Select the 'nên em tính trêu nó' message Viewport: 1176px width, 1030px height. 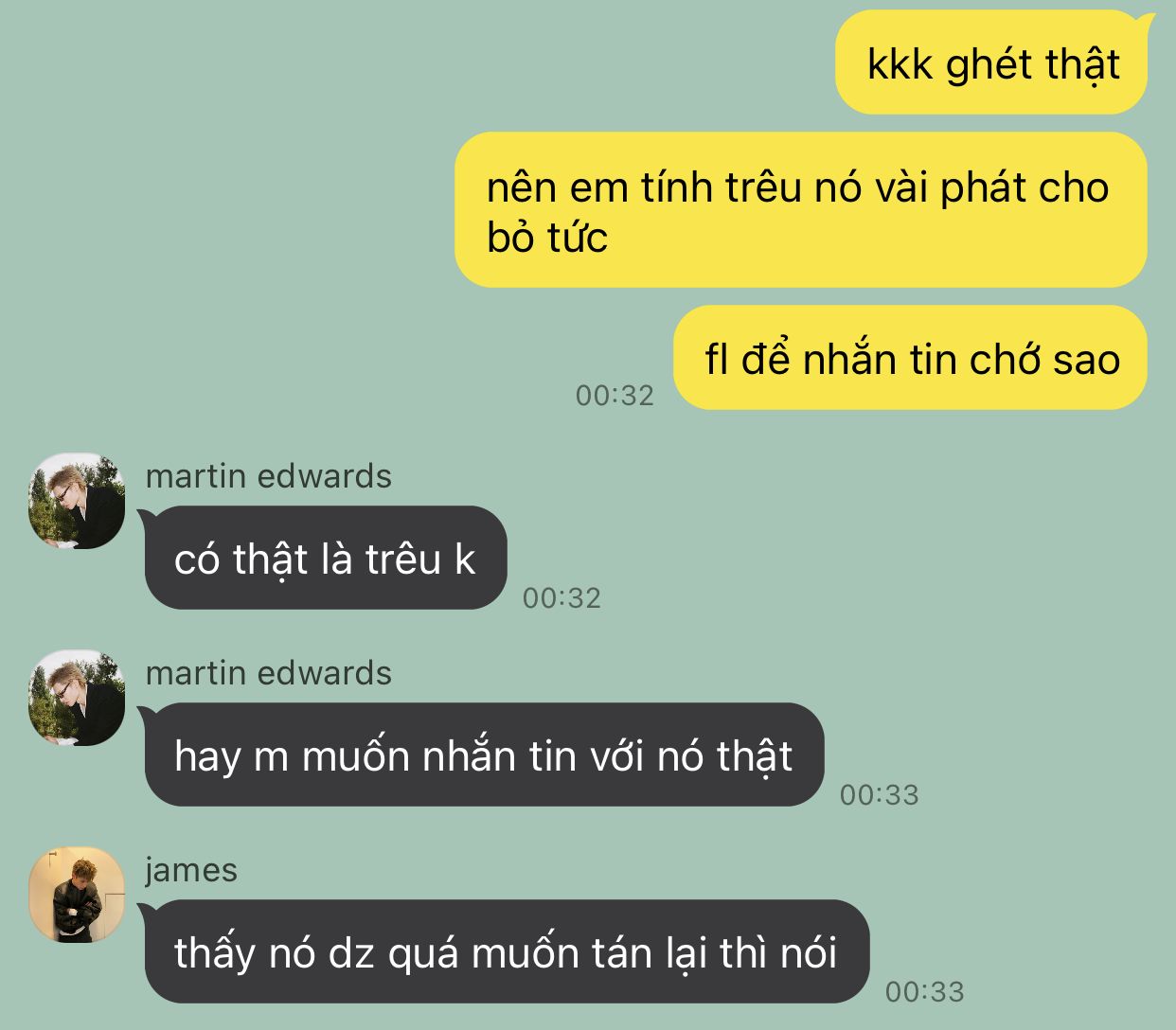801,210
